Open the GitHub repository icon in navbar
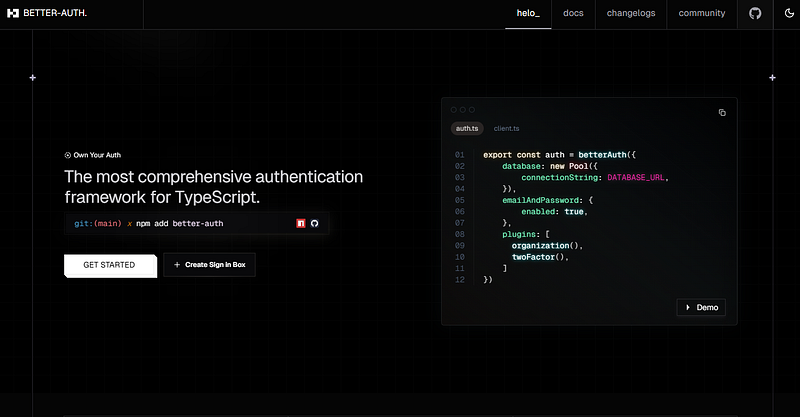Viewport: 800px width, 417px height. (755, 13)
